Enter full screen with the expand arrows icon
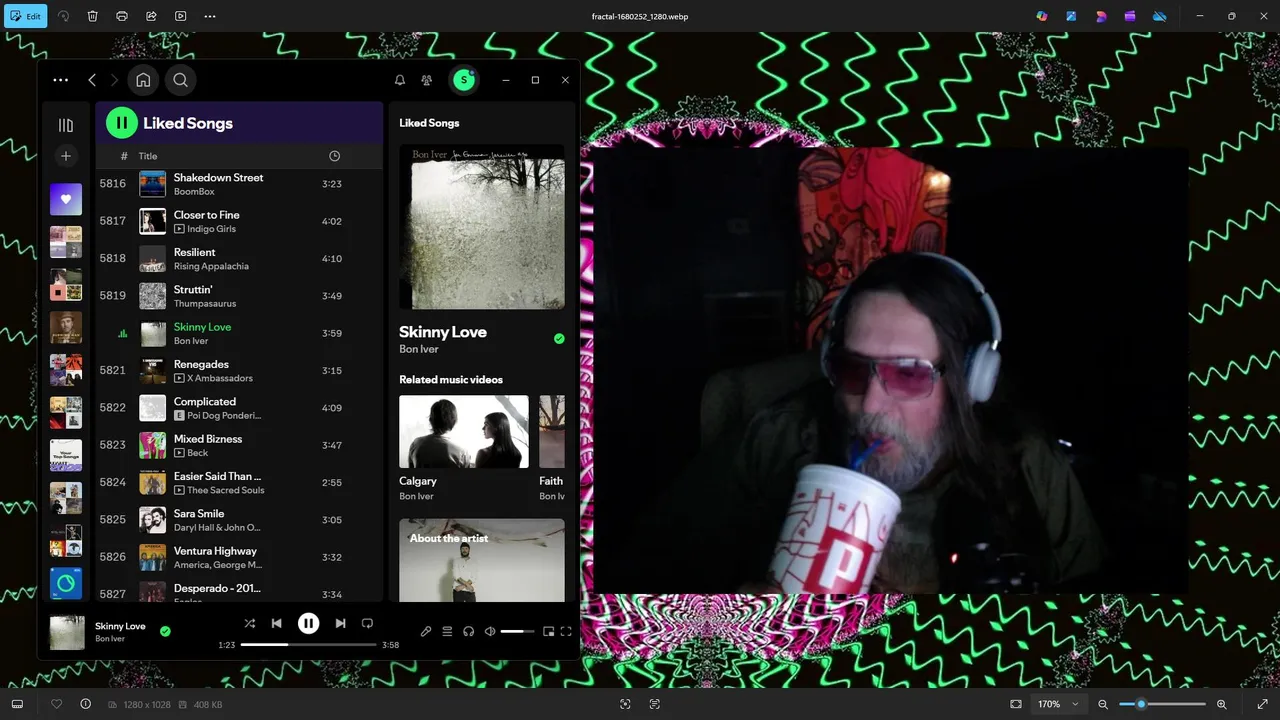Image resolution: width=1280 pixels, height=720 pixels. (1262, 704)
